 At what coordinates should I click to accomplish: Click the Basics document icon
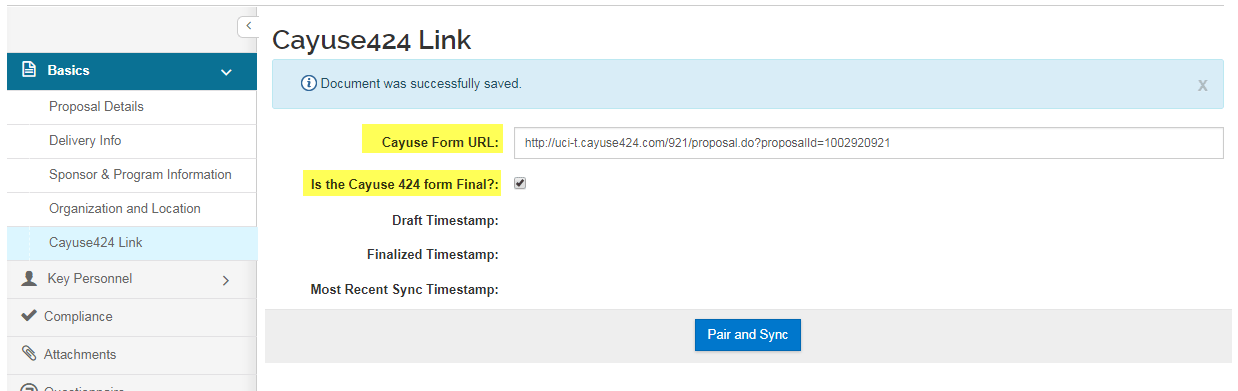click(29, 71)
